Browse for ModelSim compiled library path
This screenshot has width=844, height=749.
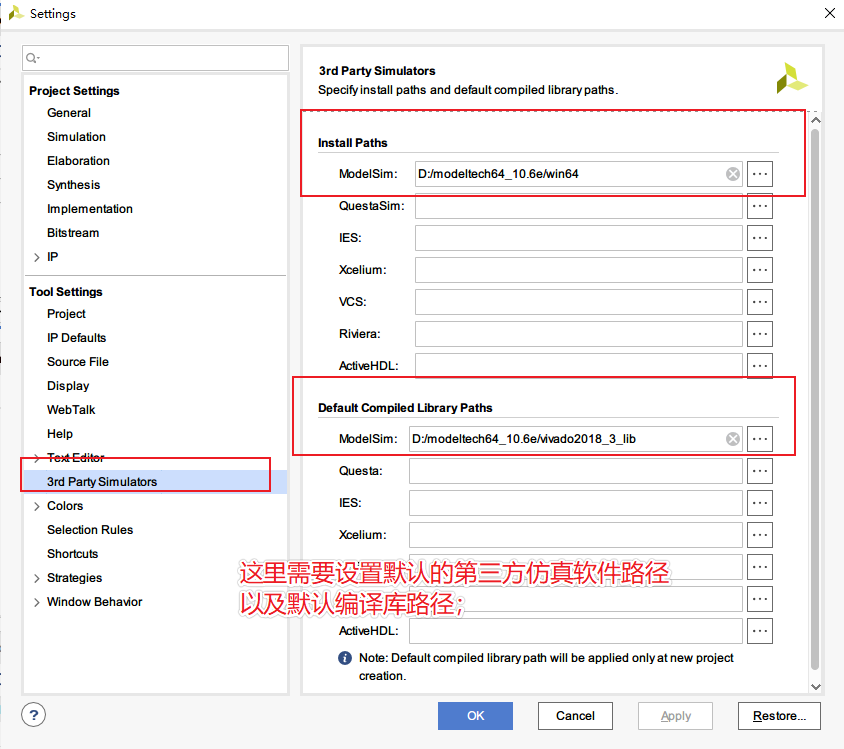tap(759, 439)
